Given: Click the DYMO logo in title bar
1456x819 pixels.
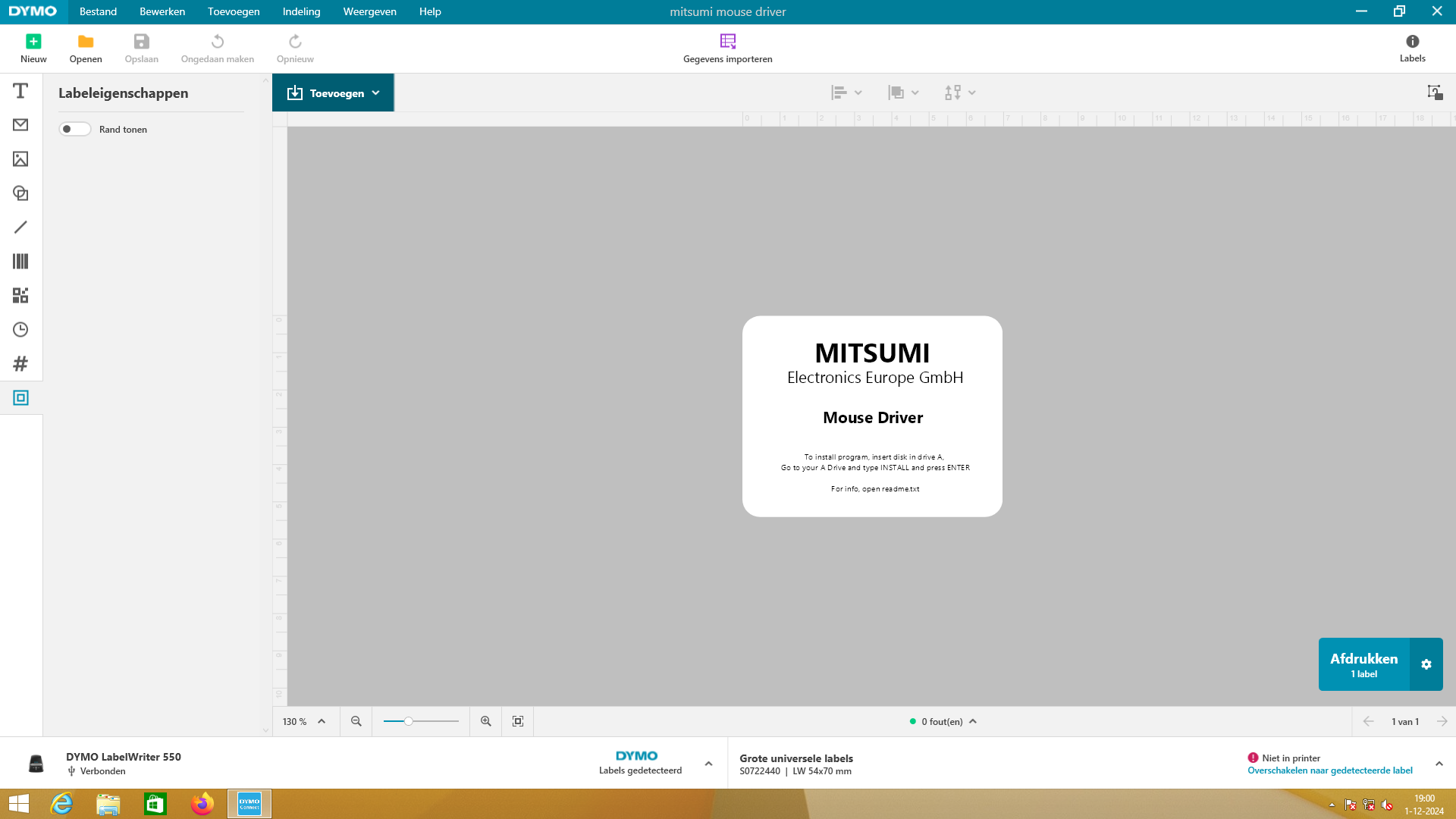Looking at the screenshot, I should coord(33,11).
